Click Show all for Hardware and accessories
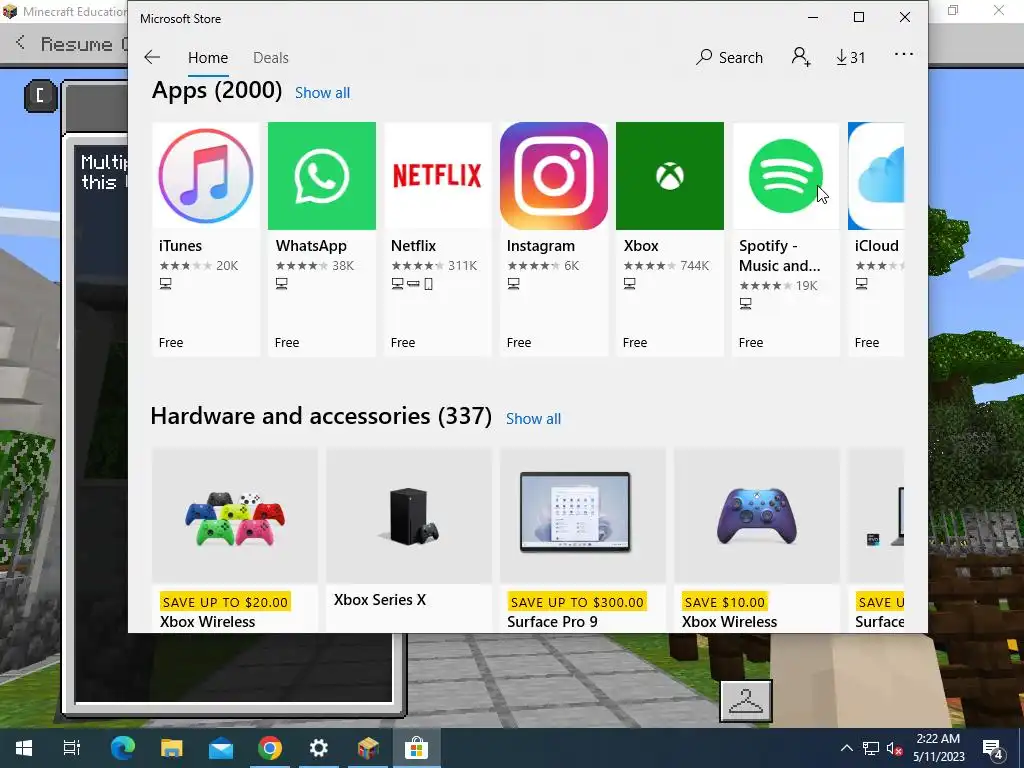Viewport: 1024px width, 768px height. 534,419
